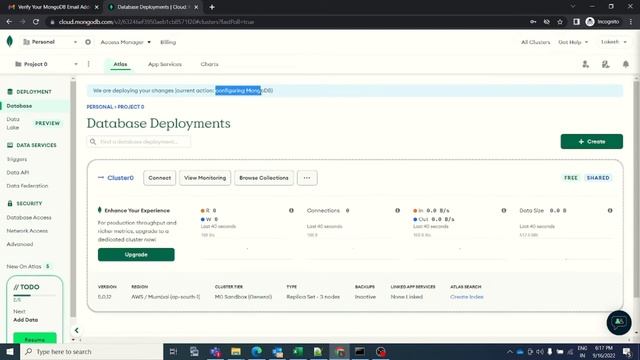Open the Personal organization dropdown

50,42
